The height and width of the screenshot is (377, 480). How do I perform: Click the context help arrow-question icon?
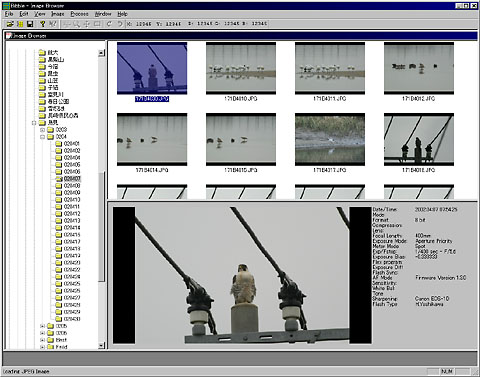click(x=52, y=24)
